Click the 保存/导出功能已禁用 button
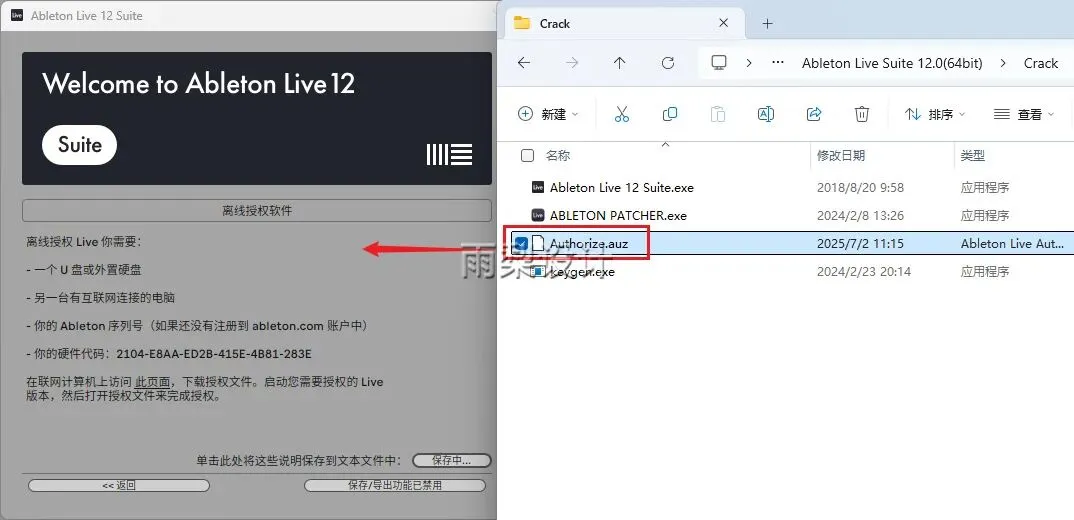The width and height of the screenshot is (1074, 520). tap(395, 485)
